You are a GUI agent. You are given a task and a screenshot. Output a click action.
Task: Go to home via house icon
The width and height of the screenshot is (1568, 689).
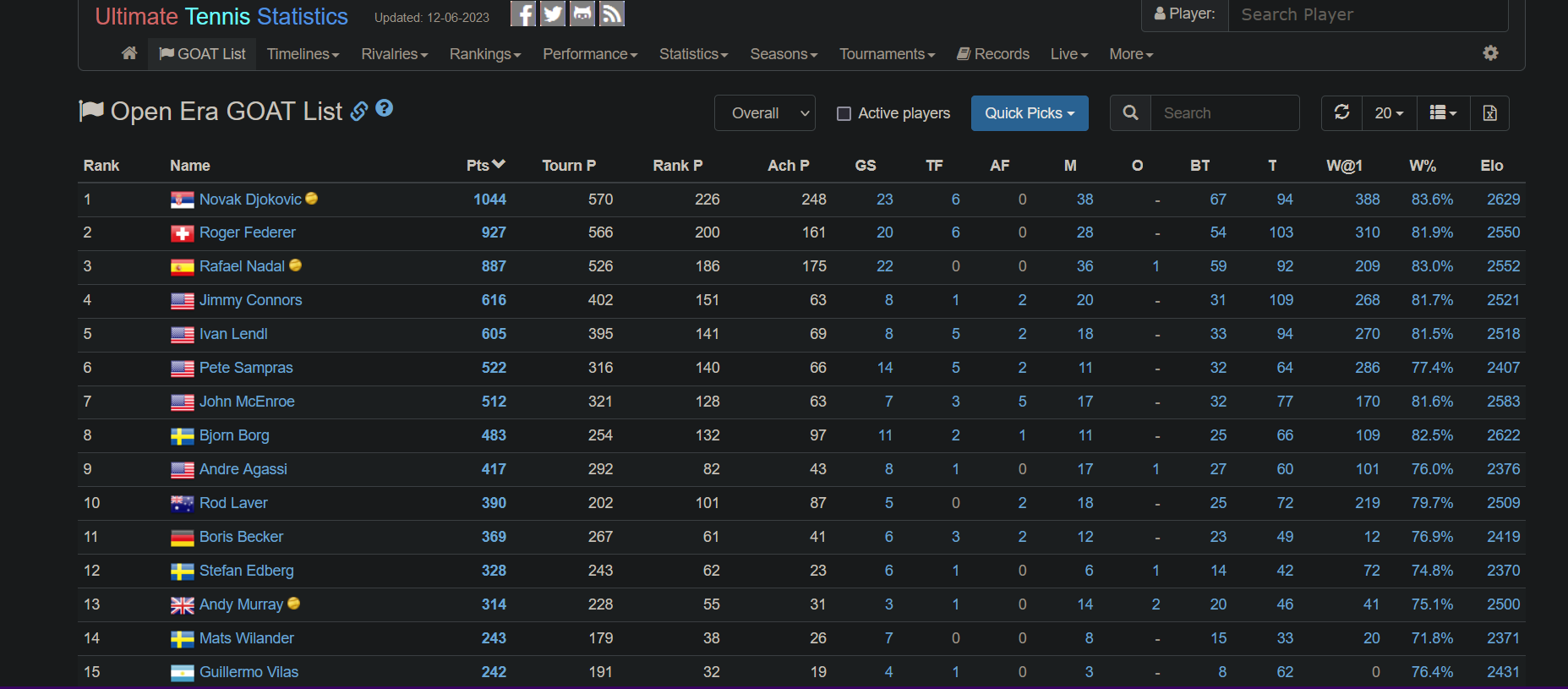pos(129,53)
